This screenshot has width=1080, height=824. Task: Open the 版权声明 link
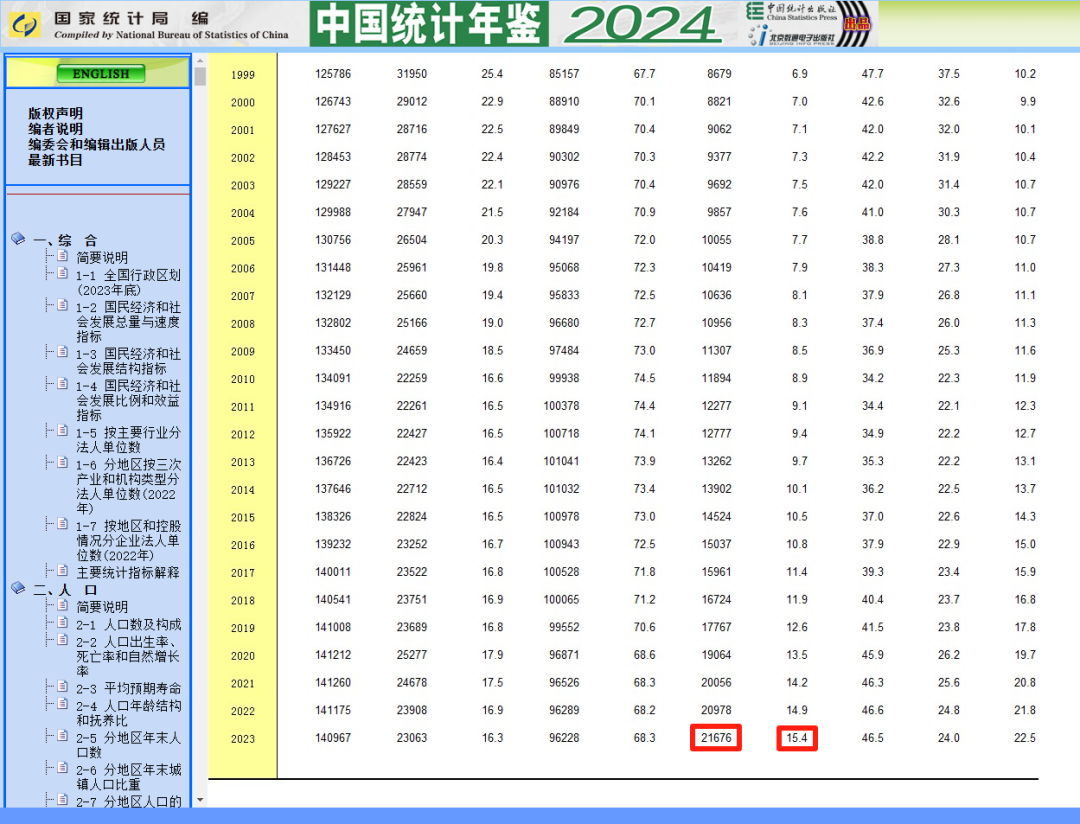(x=55, y=114)
